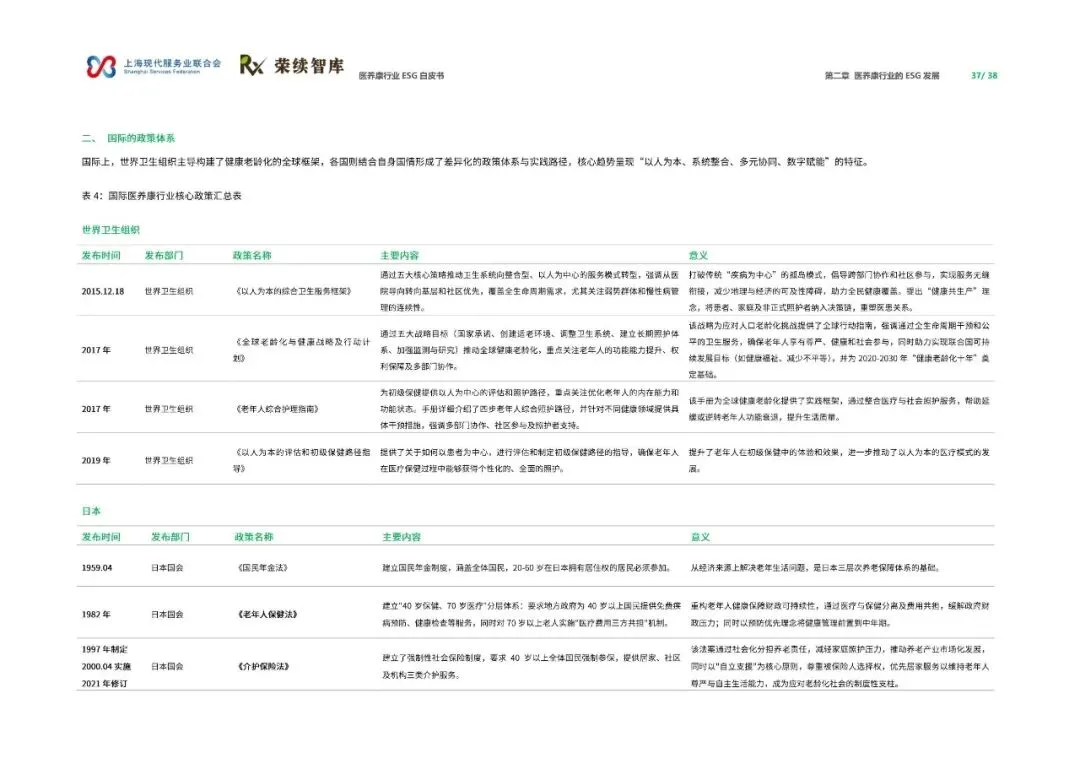Select section heading 二、国际的政策体系

pyautogui.click(x=128, y=138)
